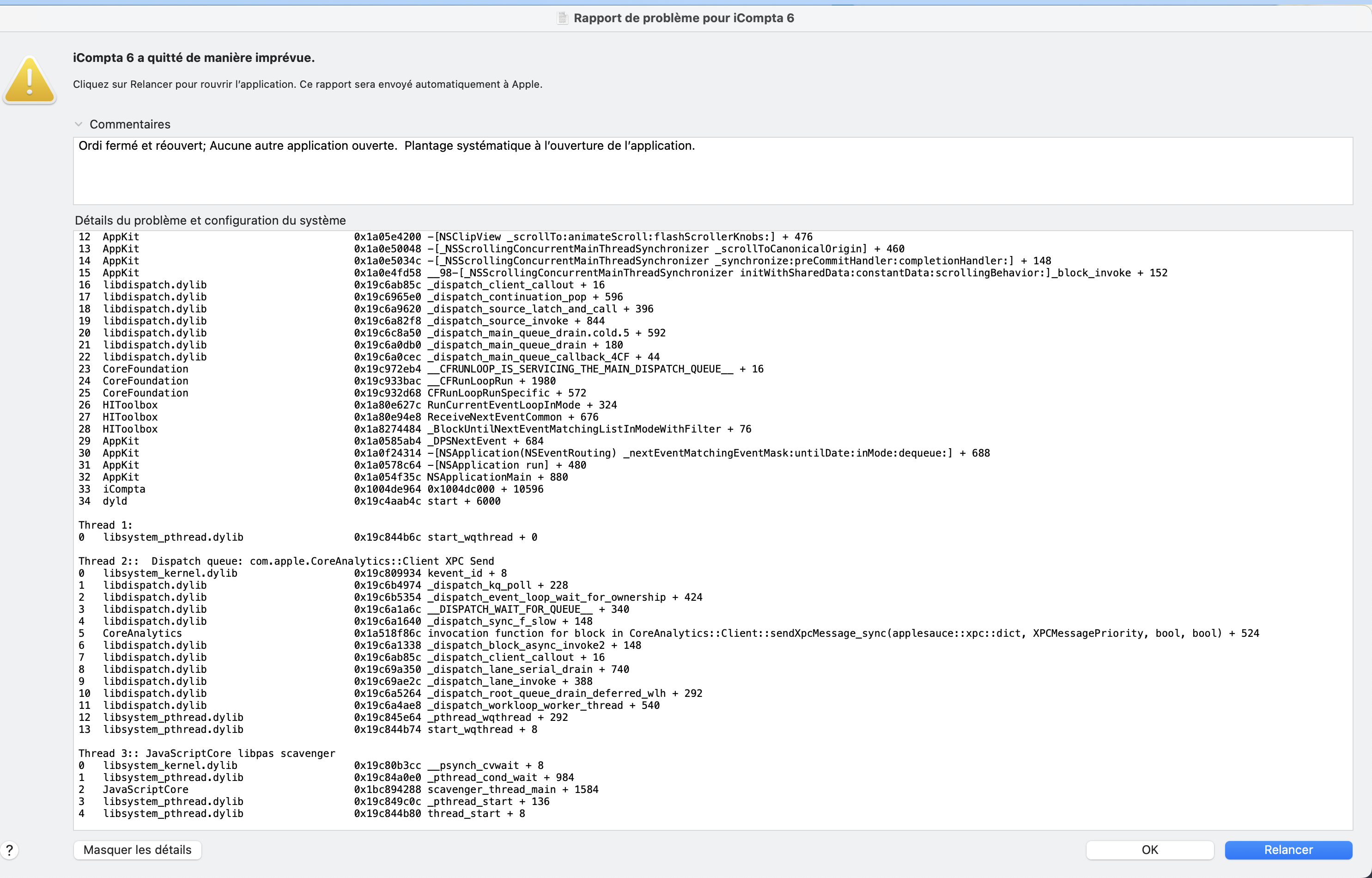
Task: Collapse the Commentaires disclosure chevron
Action: [x=79, y=124]
